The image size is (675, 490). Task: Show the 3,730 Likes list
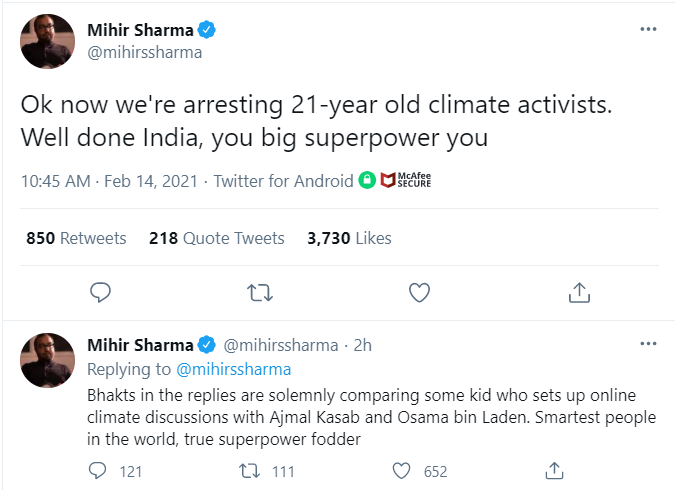coord(349,238)
